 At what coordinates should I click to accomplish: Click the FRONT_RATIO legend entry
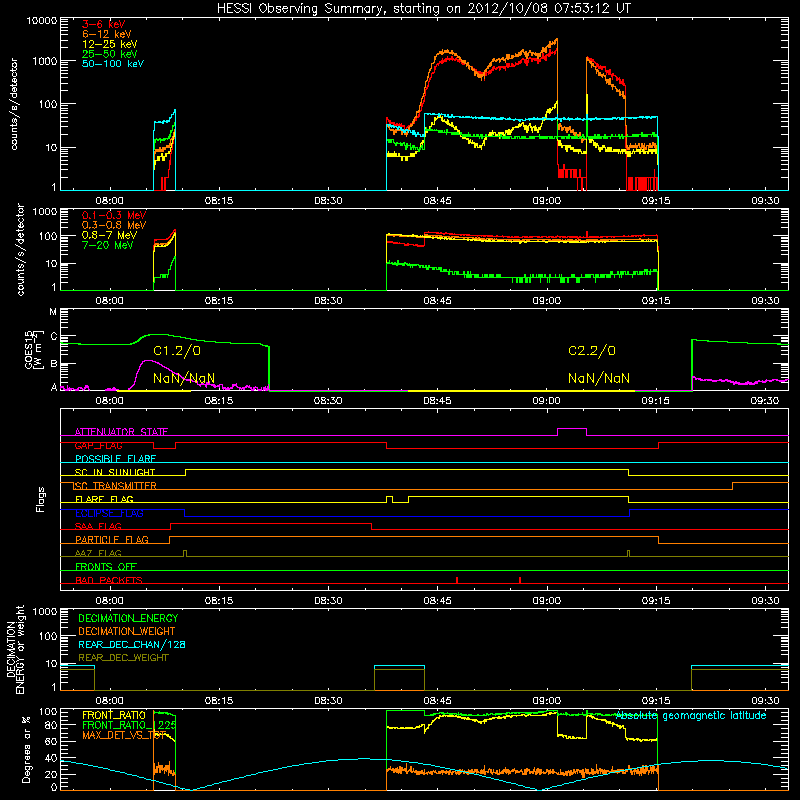coord(114,715)
